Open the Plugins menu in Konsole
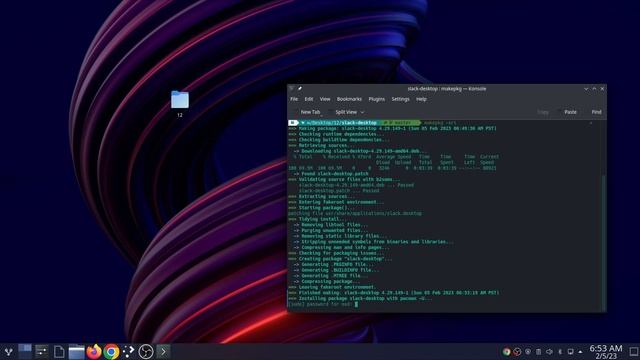640x360 pixels. [376, 99]
